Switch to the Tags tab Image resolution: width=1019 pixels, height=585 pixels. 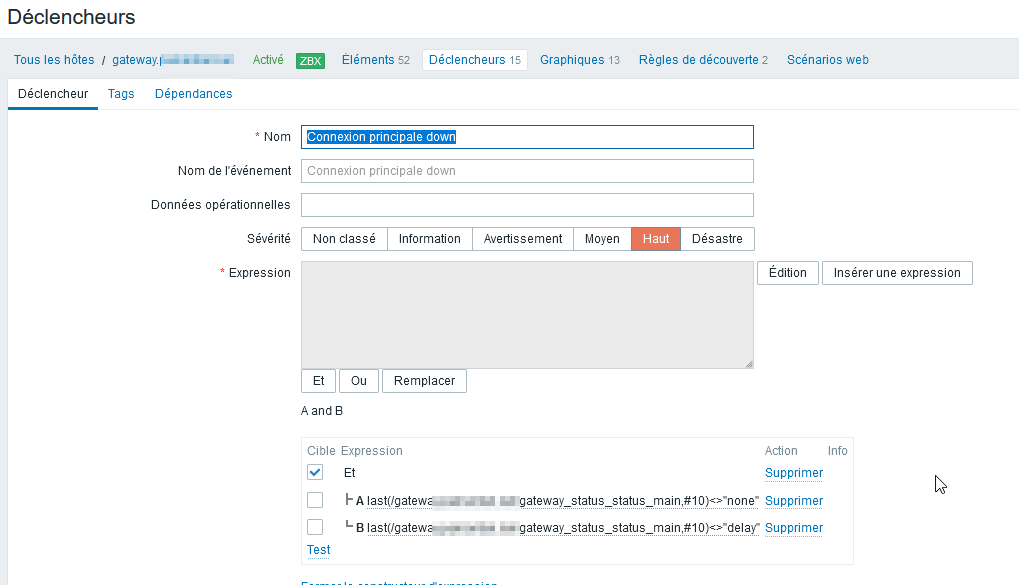pyautogui.click(x=121, y=94)
